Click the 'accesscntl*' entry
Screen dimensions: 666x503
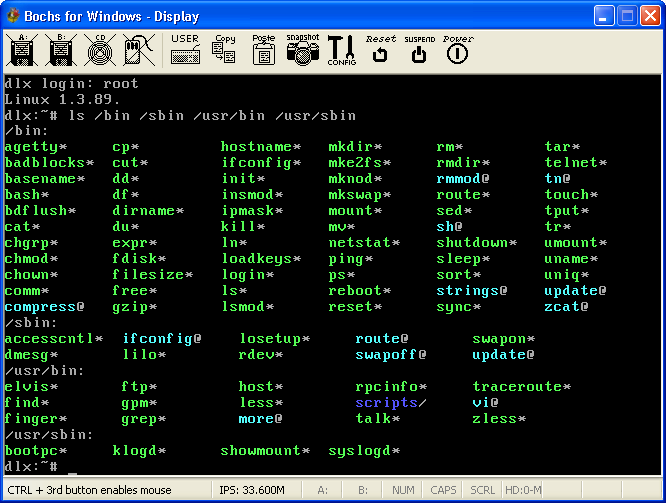click(x=54, y=339)
